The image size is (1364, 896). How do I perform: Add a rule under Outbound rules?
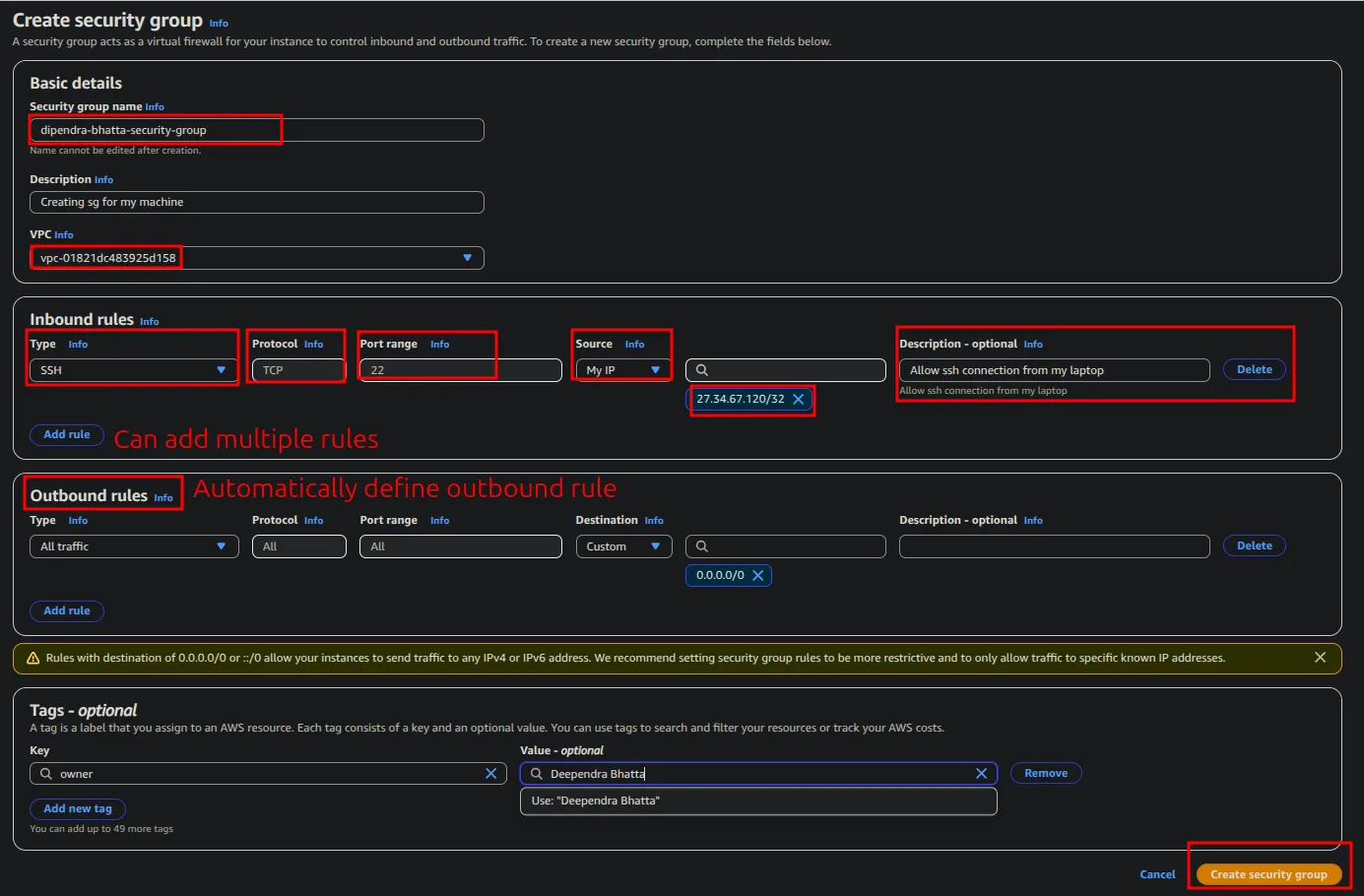click(x=67, y=610)
